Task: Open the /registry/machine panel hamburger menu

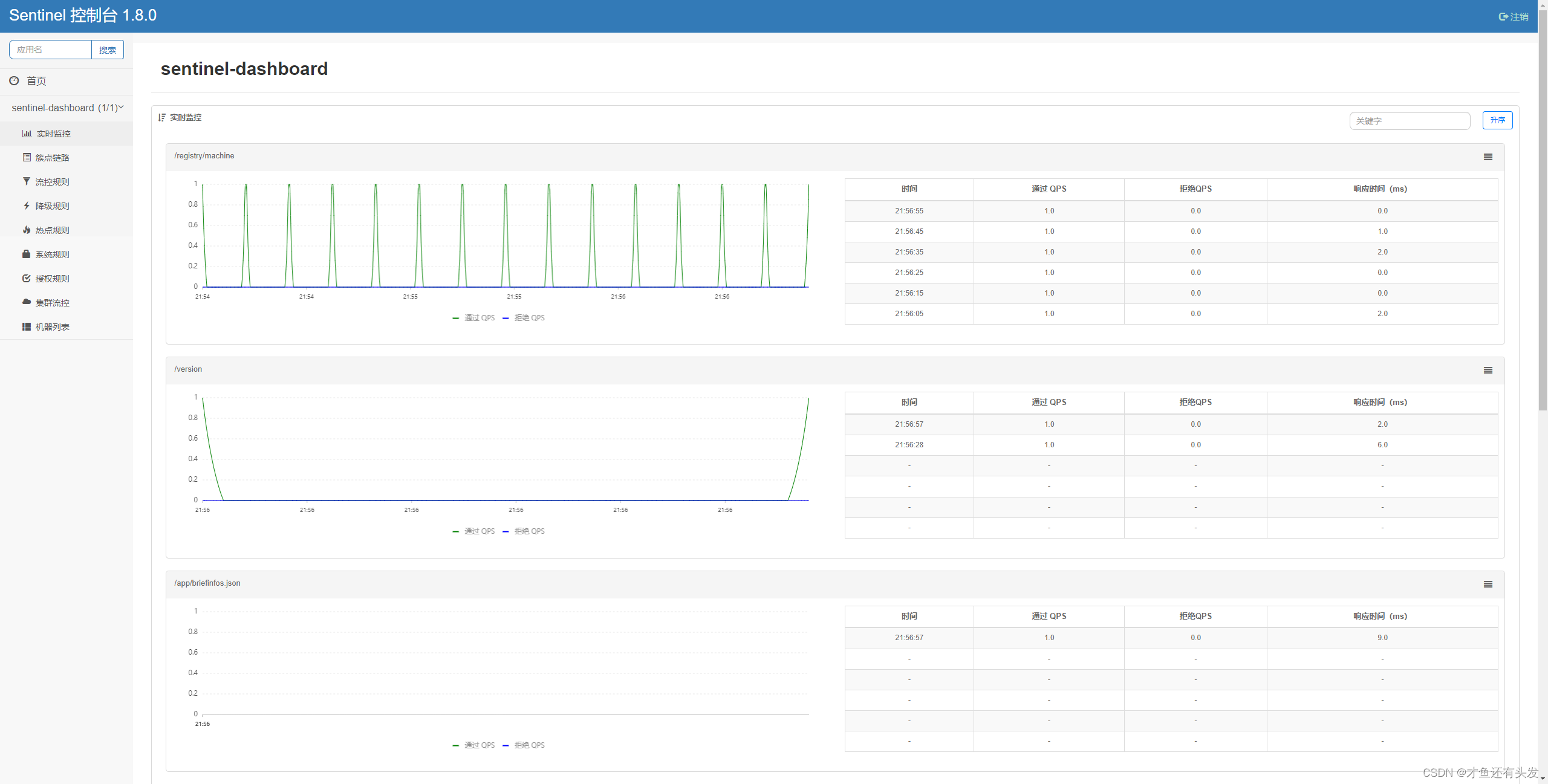Action: coord(1488,157)
